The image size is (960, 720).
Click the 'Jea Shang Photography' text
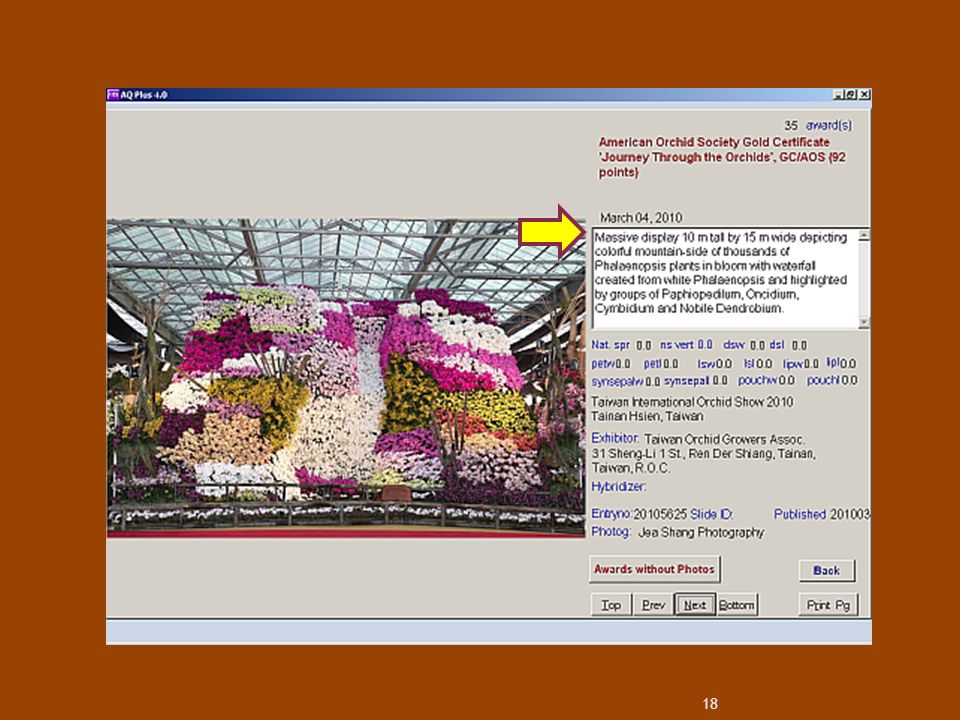click(701, 532)
